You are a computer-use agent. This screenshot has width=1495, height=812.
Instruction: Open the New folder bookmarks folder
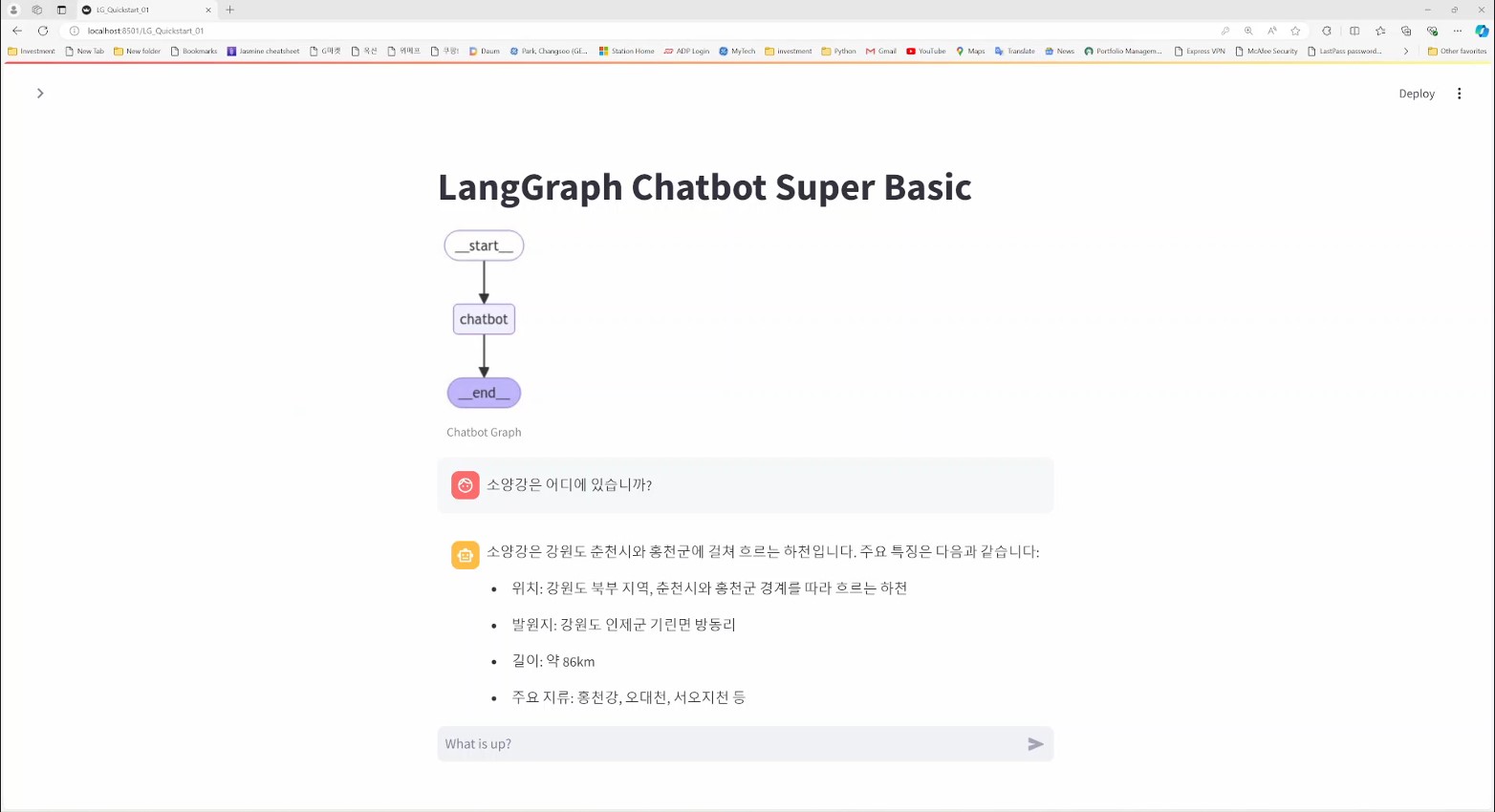pos(138,52)
